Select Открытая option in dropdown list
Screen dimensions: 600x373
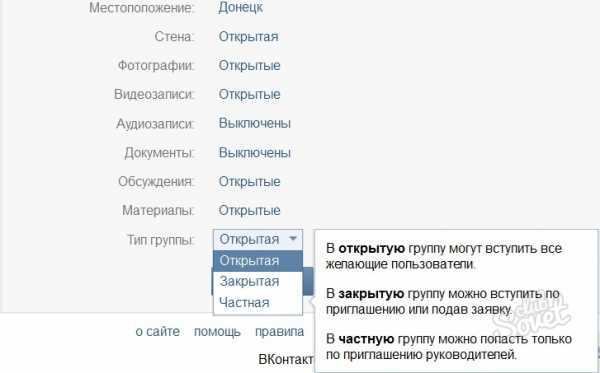point(258,261)
